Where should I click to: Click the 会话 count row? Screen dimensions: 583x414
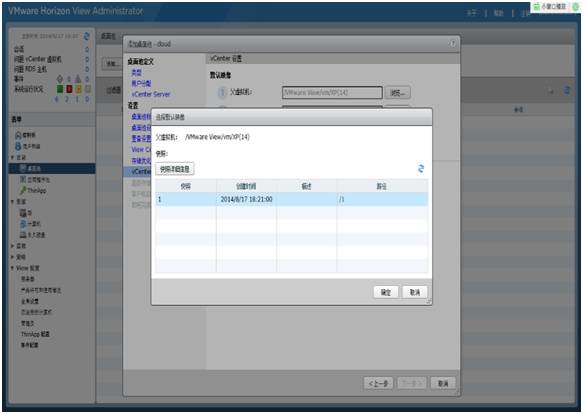(51, 49)
